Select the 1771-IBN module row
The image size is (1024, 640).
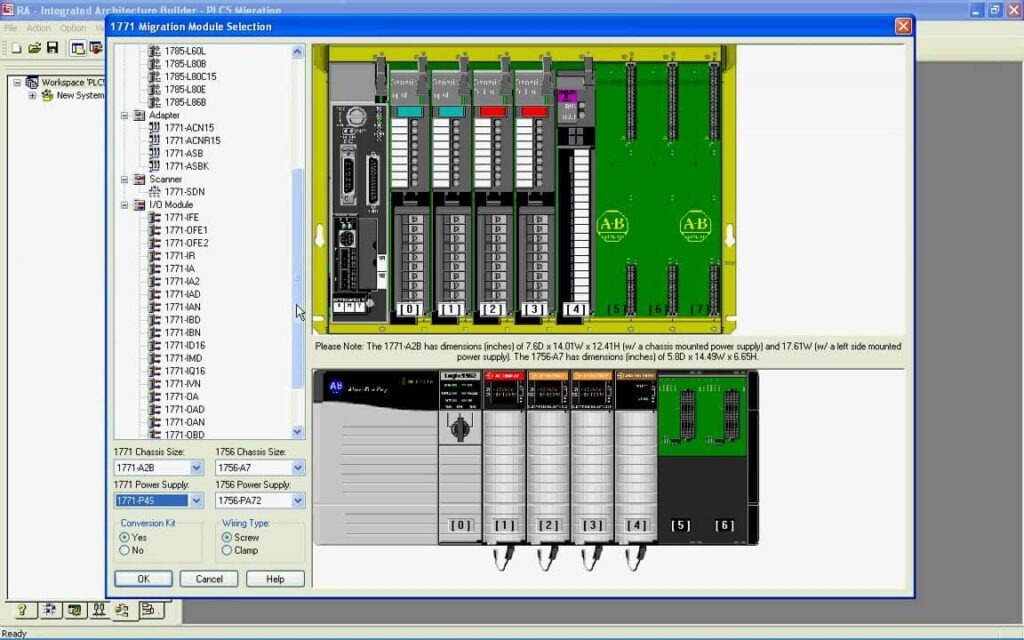point(182,332)
